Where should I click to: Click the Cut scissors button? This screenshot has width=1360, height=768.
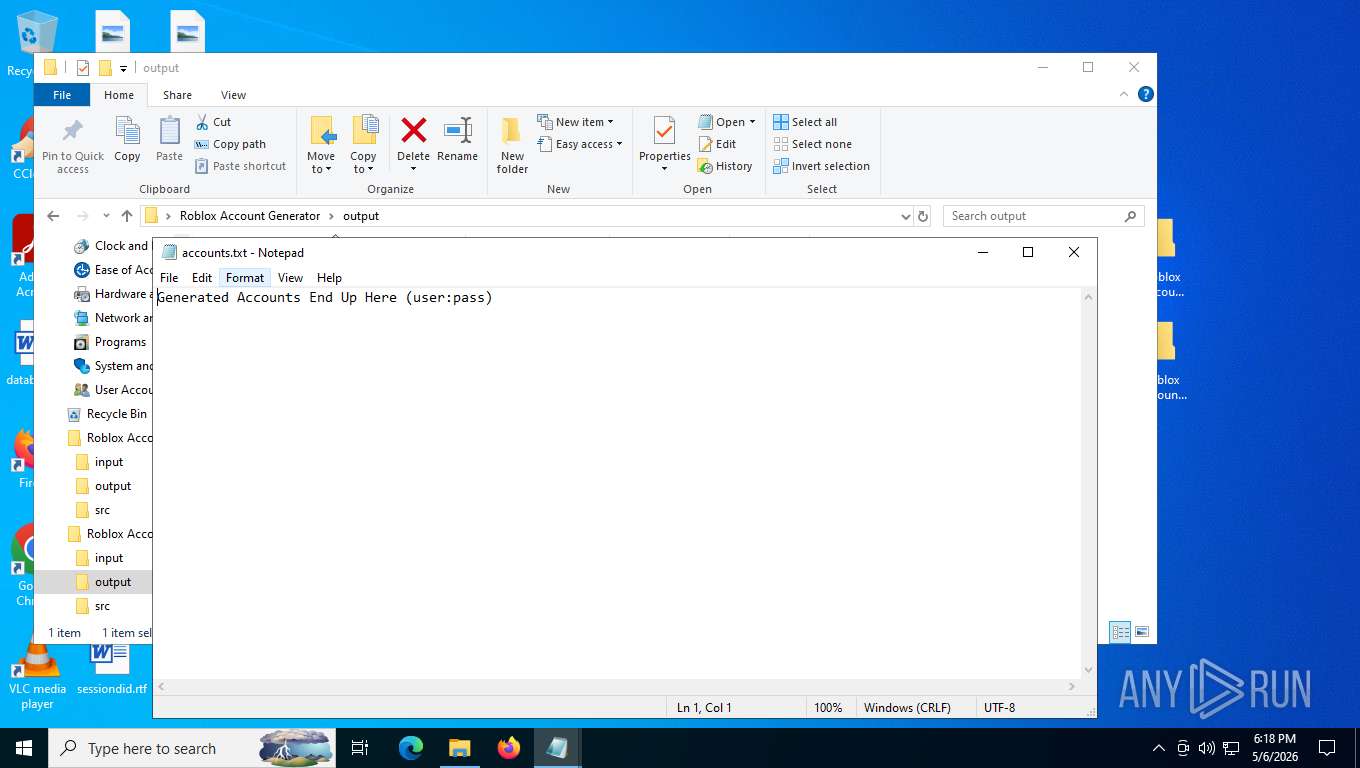(213, 122)
